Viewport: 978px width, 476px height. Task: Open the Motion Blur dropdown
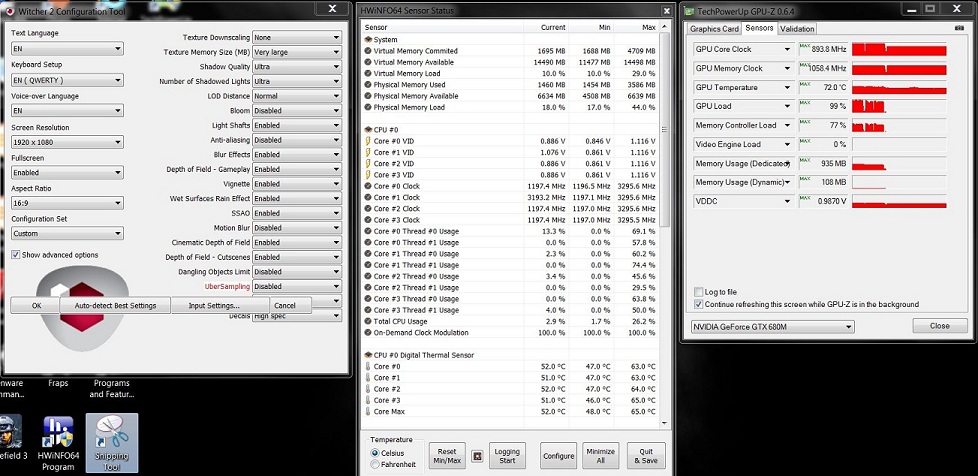tap(297, 228)
